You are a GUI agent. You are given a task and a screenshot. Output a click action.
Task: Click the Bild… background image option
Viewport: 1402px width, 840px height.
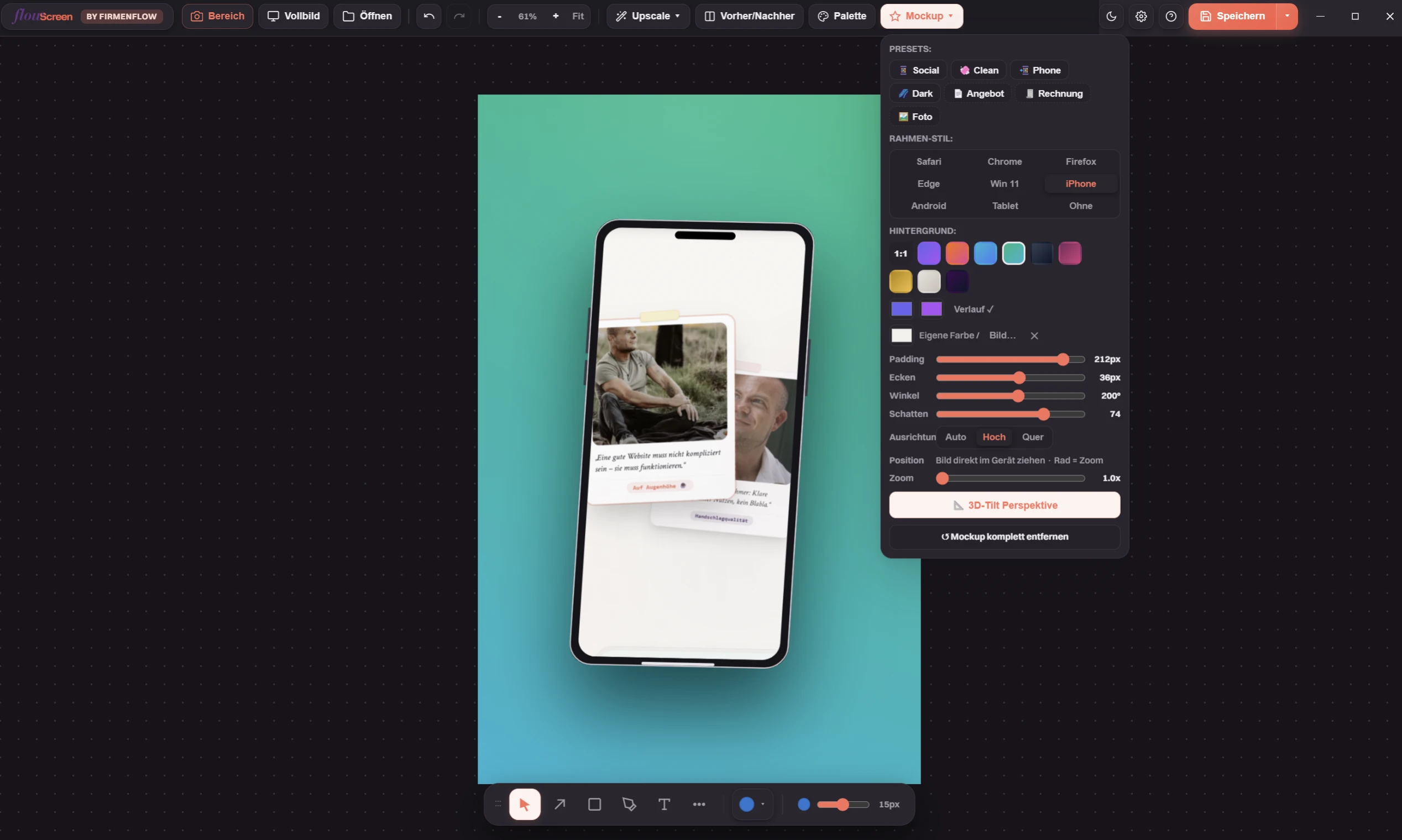tap(1002, 335)
